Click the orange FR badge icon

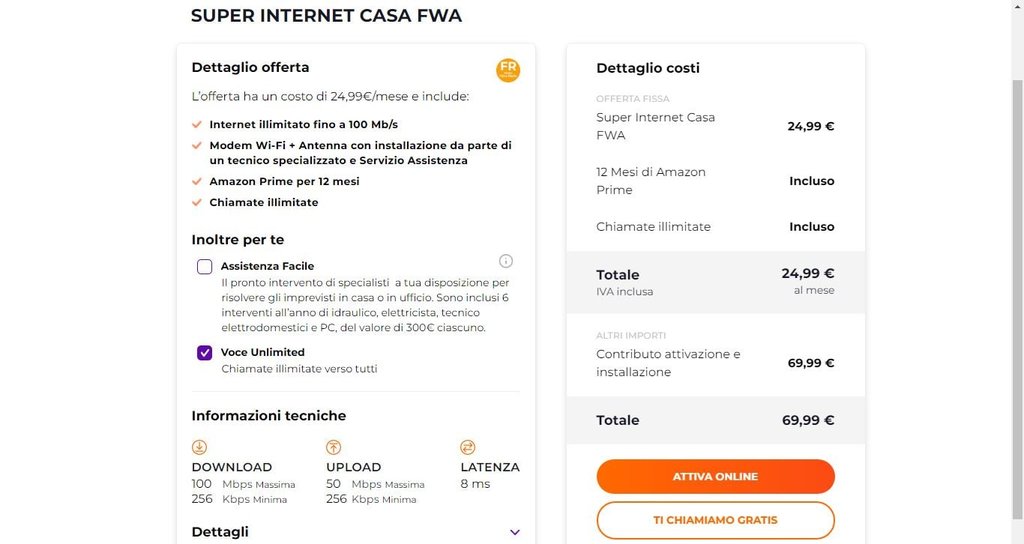[508, 70]
